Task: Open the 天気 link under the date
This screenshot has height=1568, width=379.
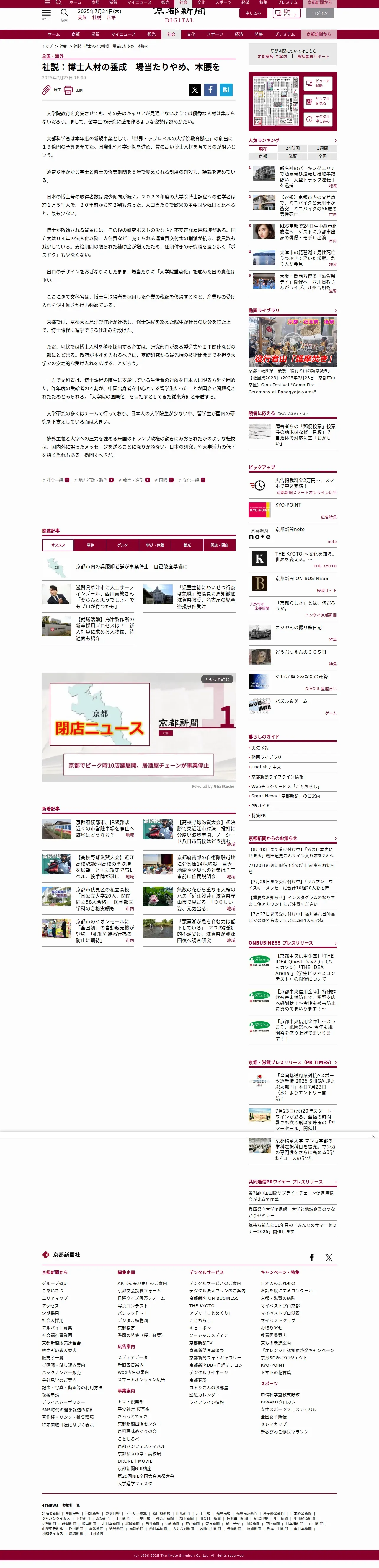Action: [82, 18]
